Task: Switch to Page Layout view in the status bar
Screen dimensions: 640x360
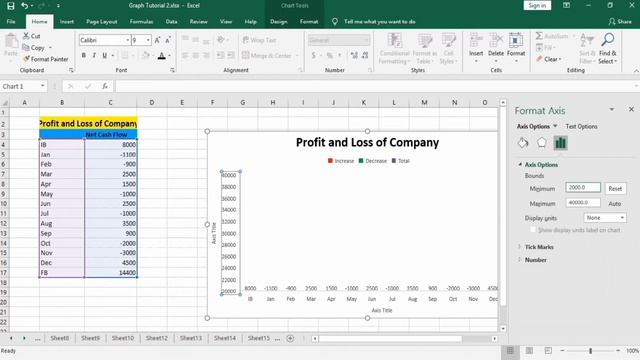Action: pyautogui.click(x=529, y=351)
